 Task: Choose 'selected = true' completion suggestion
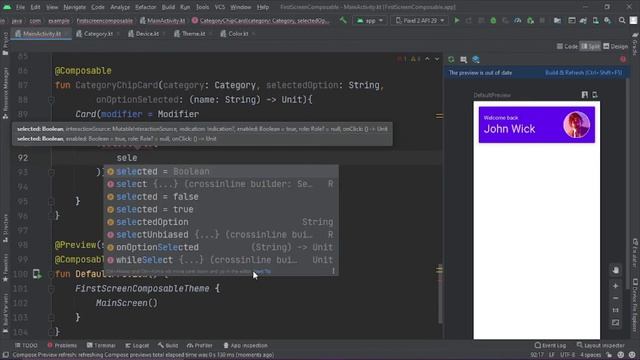(221, 209)
